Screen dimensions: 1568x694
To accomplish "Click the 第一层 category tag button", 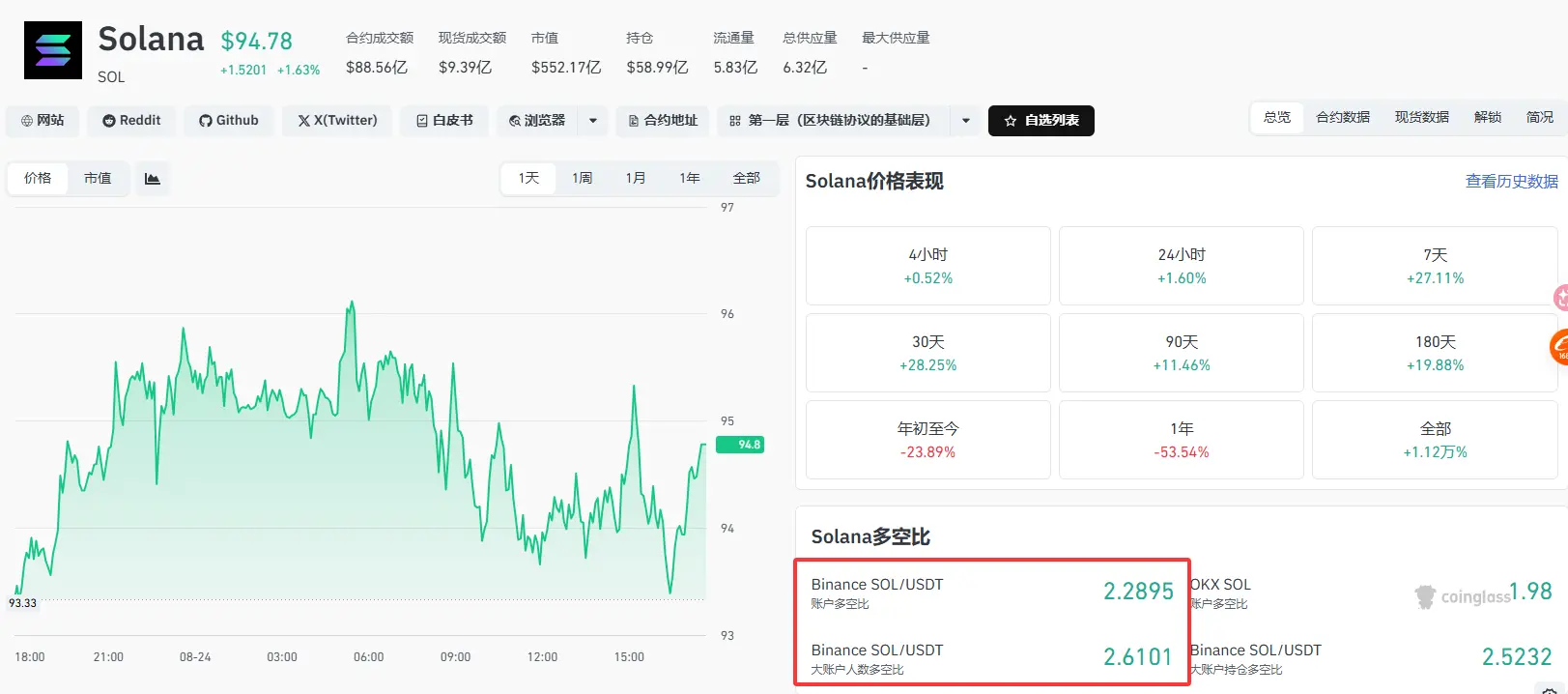I will click(834, 121).
